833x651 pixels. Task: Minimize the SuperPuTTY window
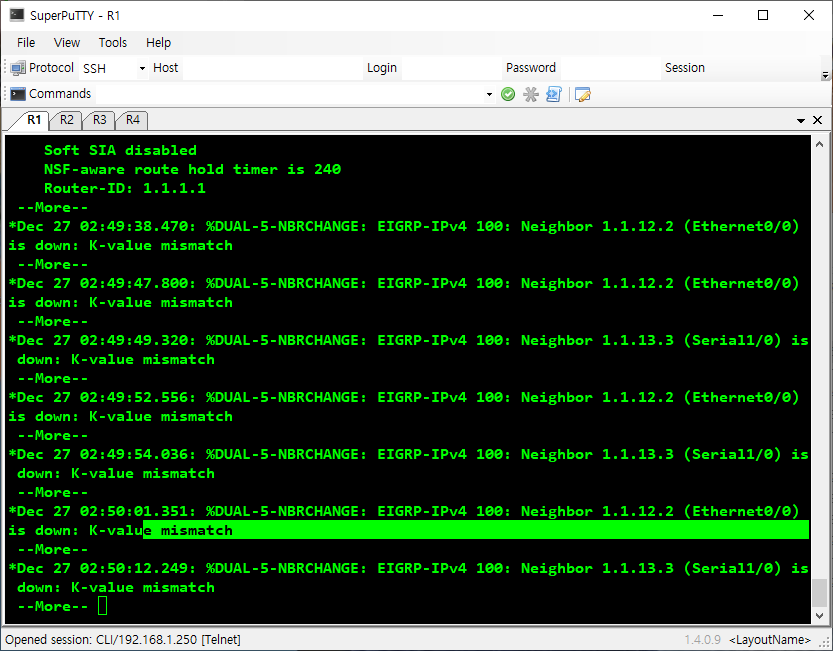(718, 15)
